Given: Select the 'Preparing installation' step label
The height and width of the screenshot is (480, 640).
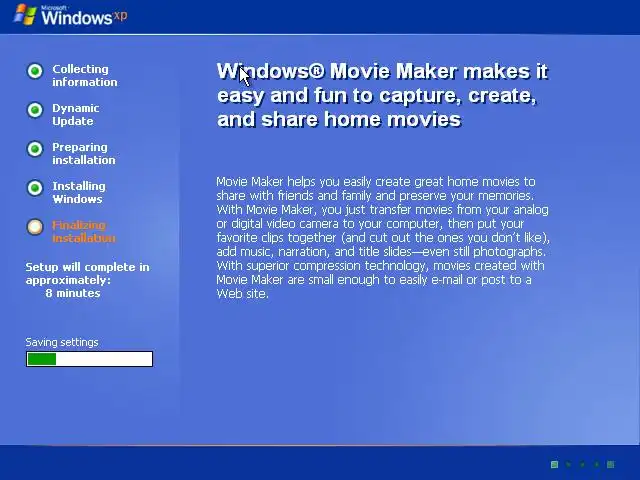Looking at the screenshot, I should tap(84, 153).
